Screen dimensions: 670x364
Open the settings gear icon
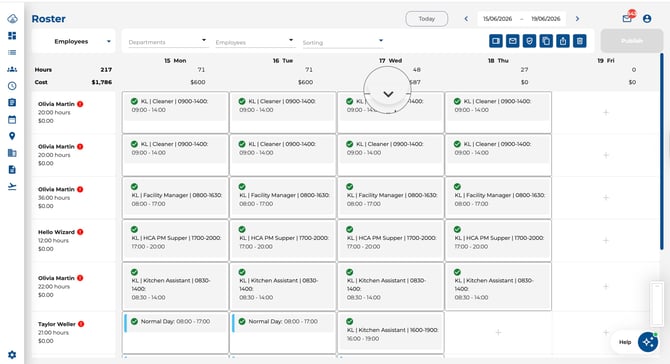click(12, 355)
